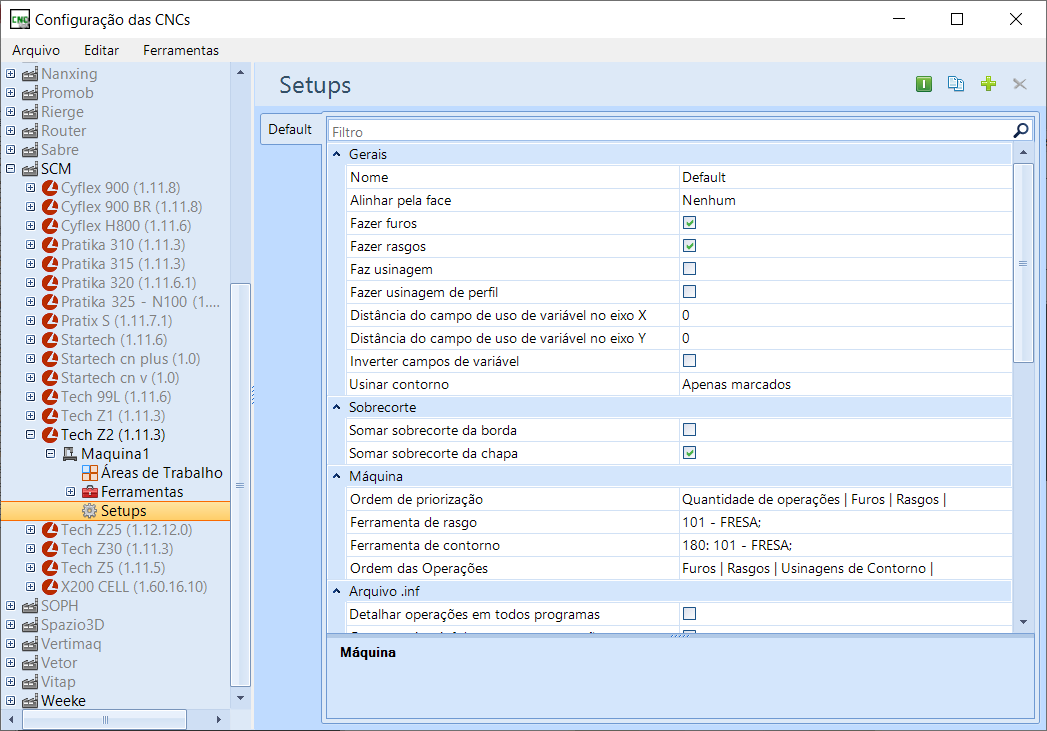The height and width of the screenshot is (731, 1047).
Task: Select the Default setup tab
Action: point(290,130)
